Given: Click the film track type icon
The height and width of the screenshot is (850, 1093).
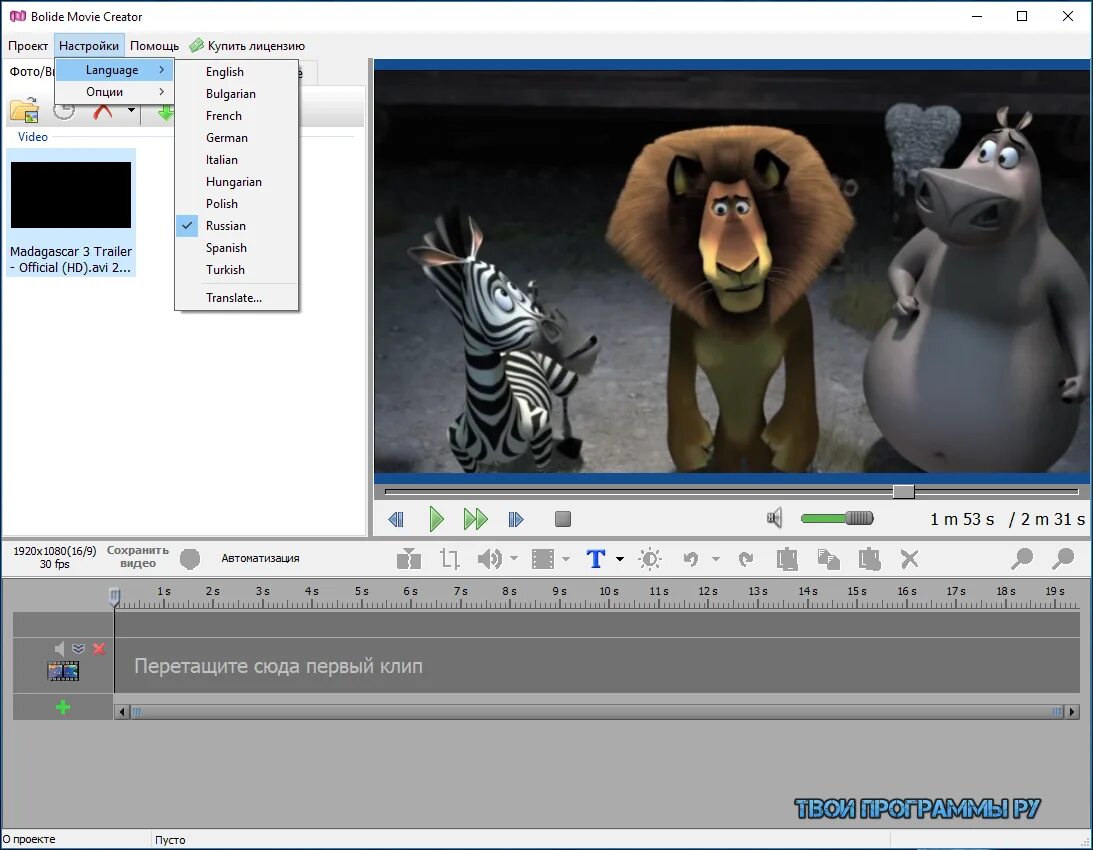Looking at the screenshot, I should [63, 671].
